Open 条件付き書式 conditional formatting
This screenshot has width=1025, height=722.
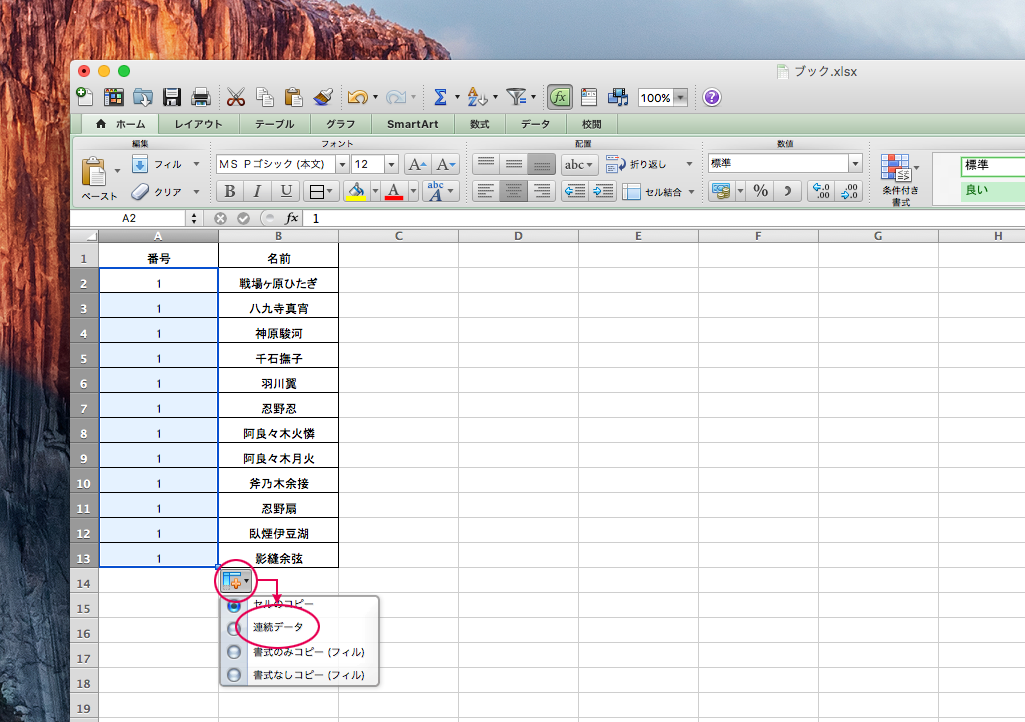pos(900,180)
